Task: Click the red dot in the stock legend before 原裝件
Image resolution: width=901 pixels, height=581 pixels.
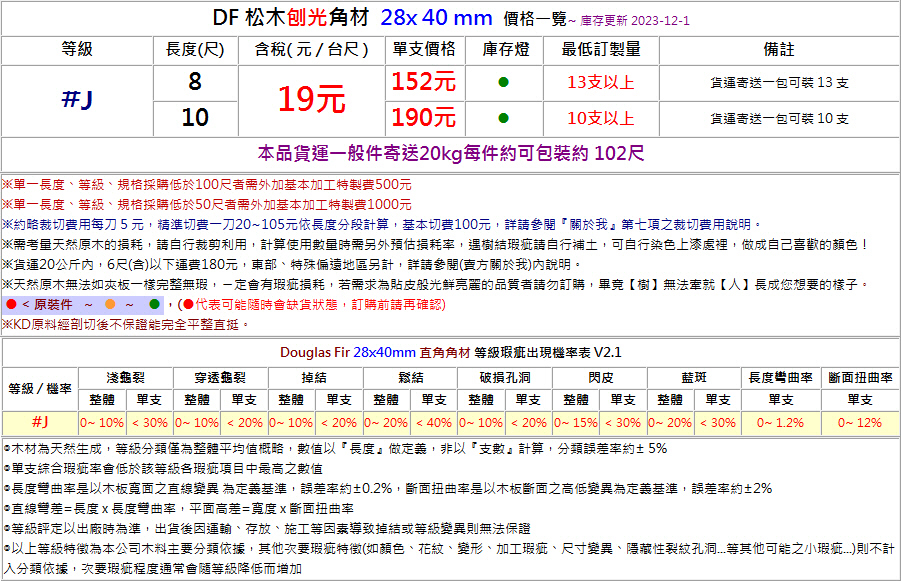Action: tap(11, 305)
